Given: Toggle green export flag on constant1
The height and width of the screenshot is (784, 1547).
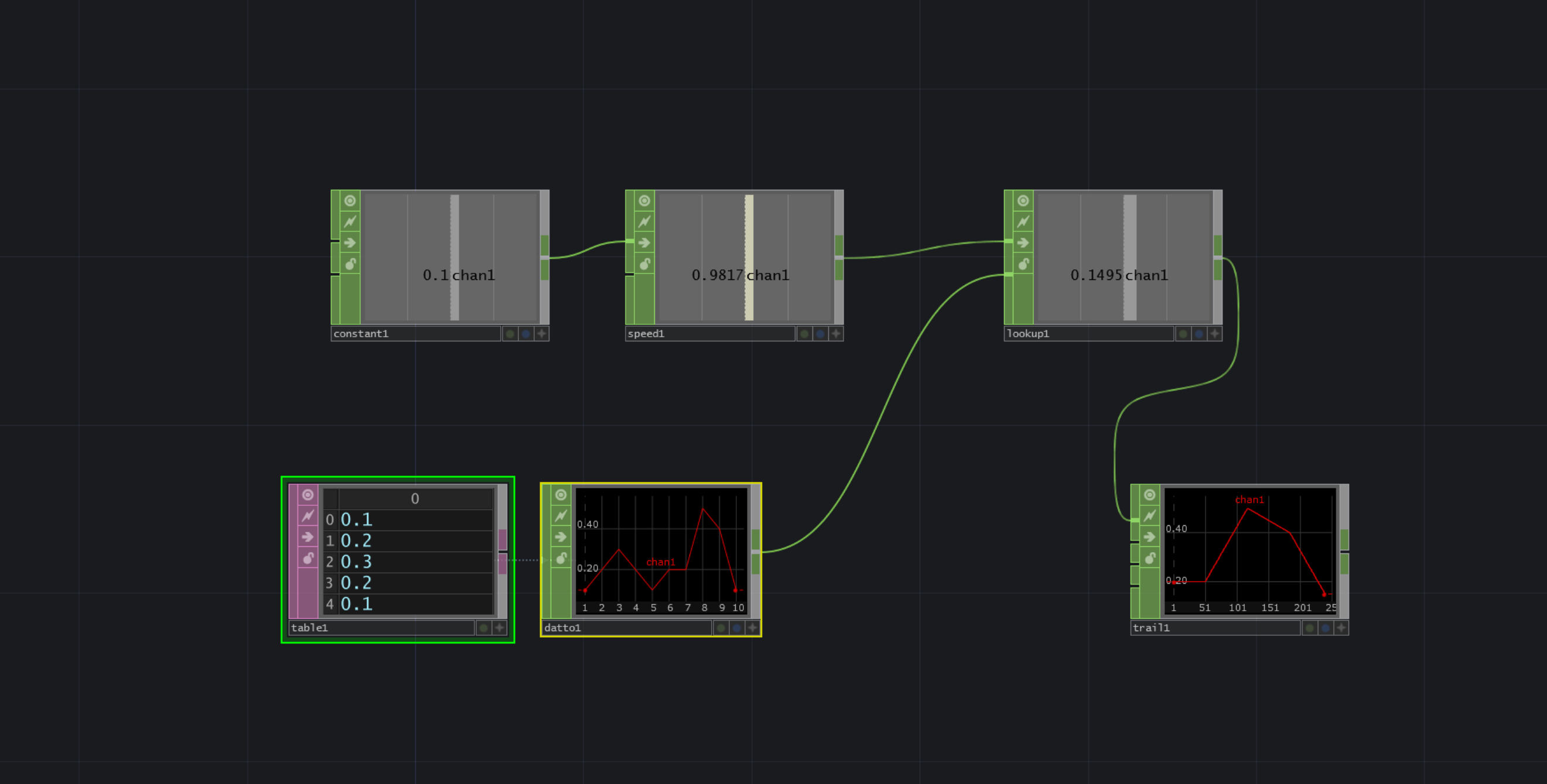Looking at the screenshot, I should click(510, 334).
